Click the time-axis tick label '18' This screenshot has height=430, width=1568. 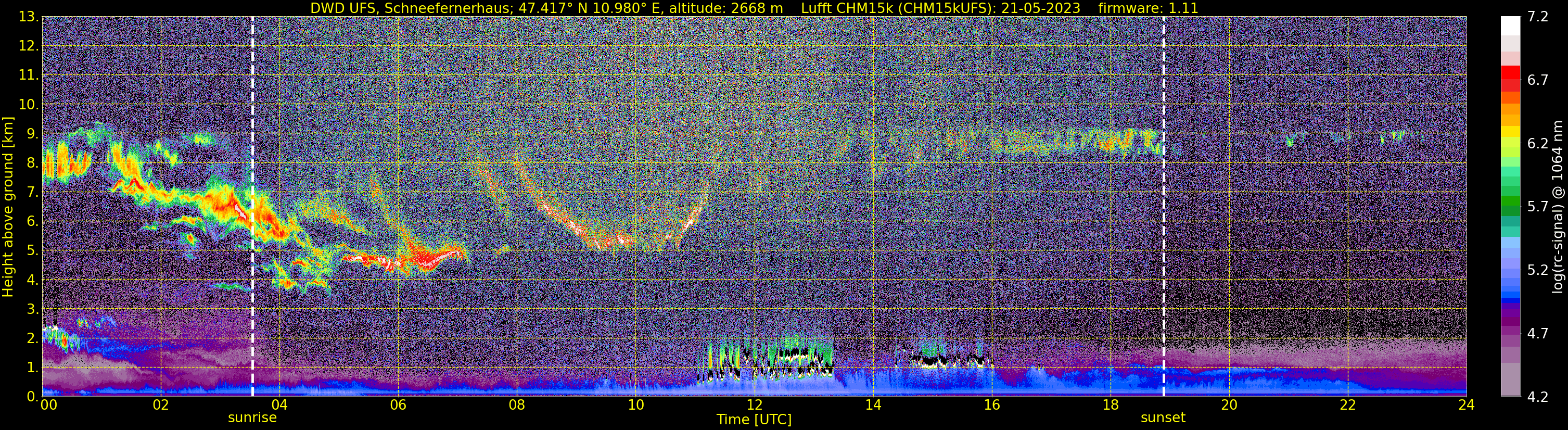[x=1110, y=405]
